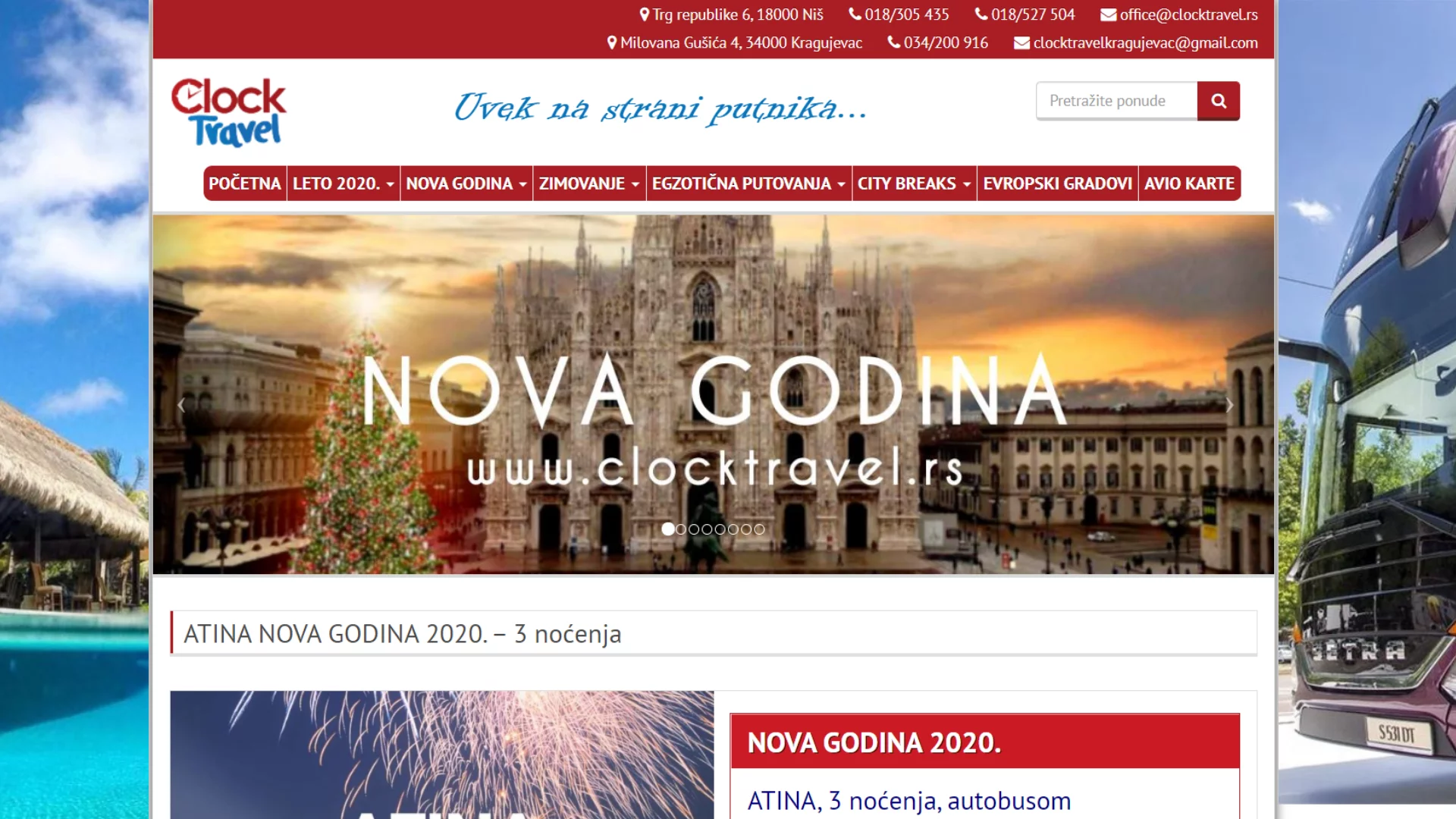Select the fifth carousel indicator dot

(x=720, y=529)
